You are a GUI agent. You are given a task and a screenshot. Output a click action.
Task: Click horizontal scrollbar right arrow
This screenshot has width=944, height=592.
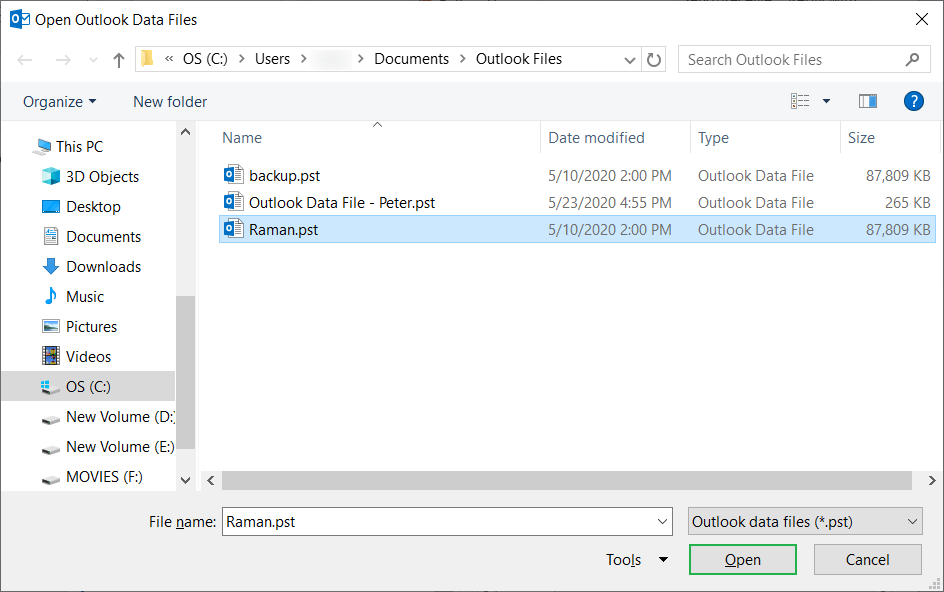(931, 481)
